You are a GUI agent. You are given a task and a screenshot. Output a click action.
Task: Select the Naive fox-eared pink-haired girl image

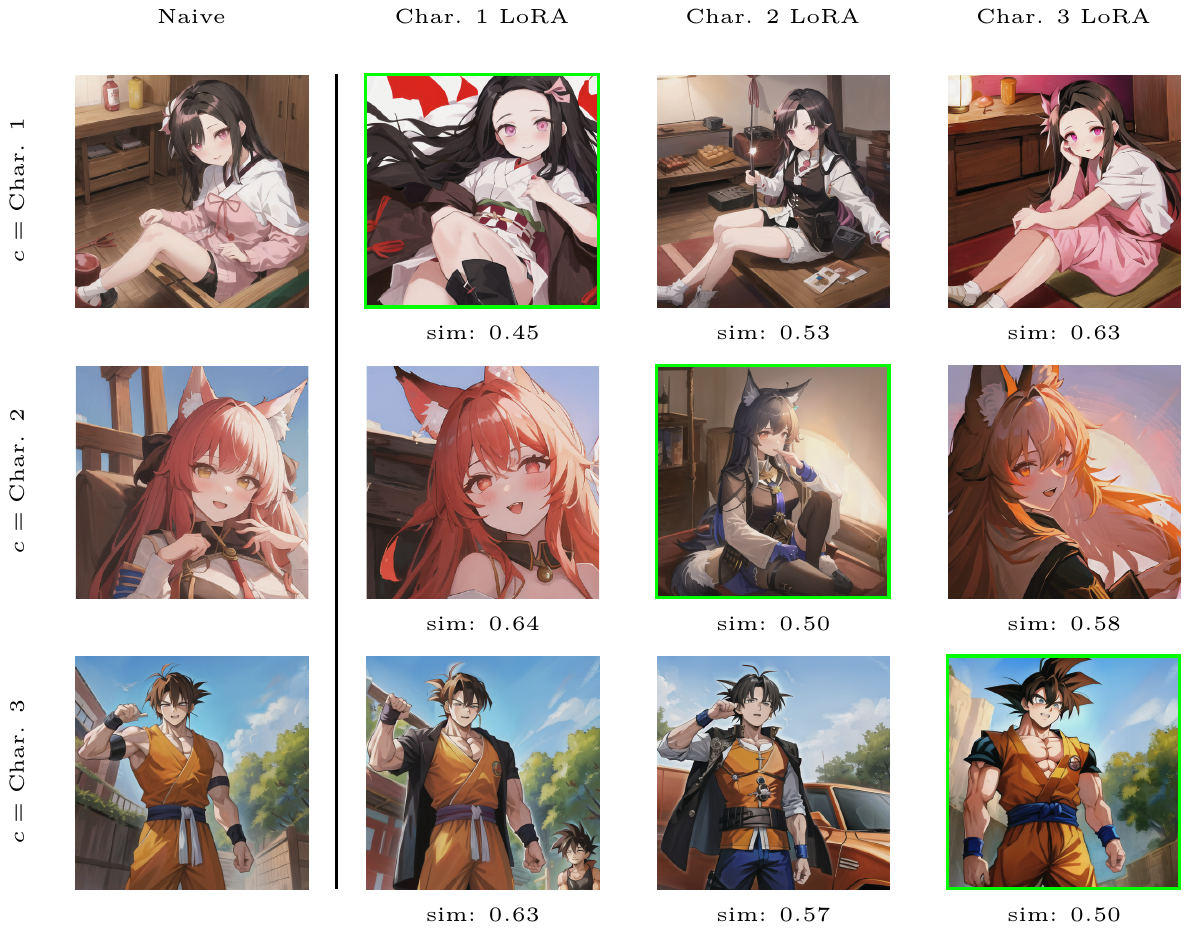(192, 482)
